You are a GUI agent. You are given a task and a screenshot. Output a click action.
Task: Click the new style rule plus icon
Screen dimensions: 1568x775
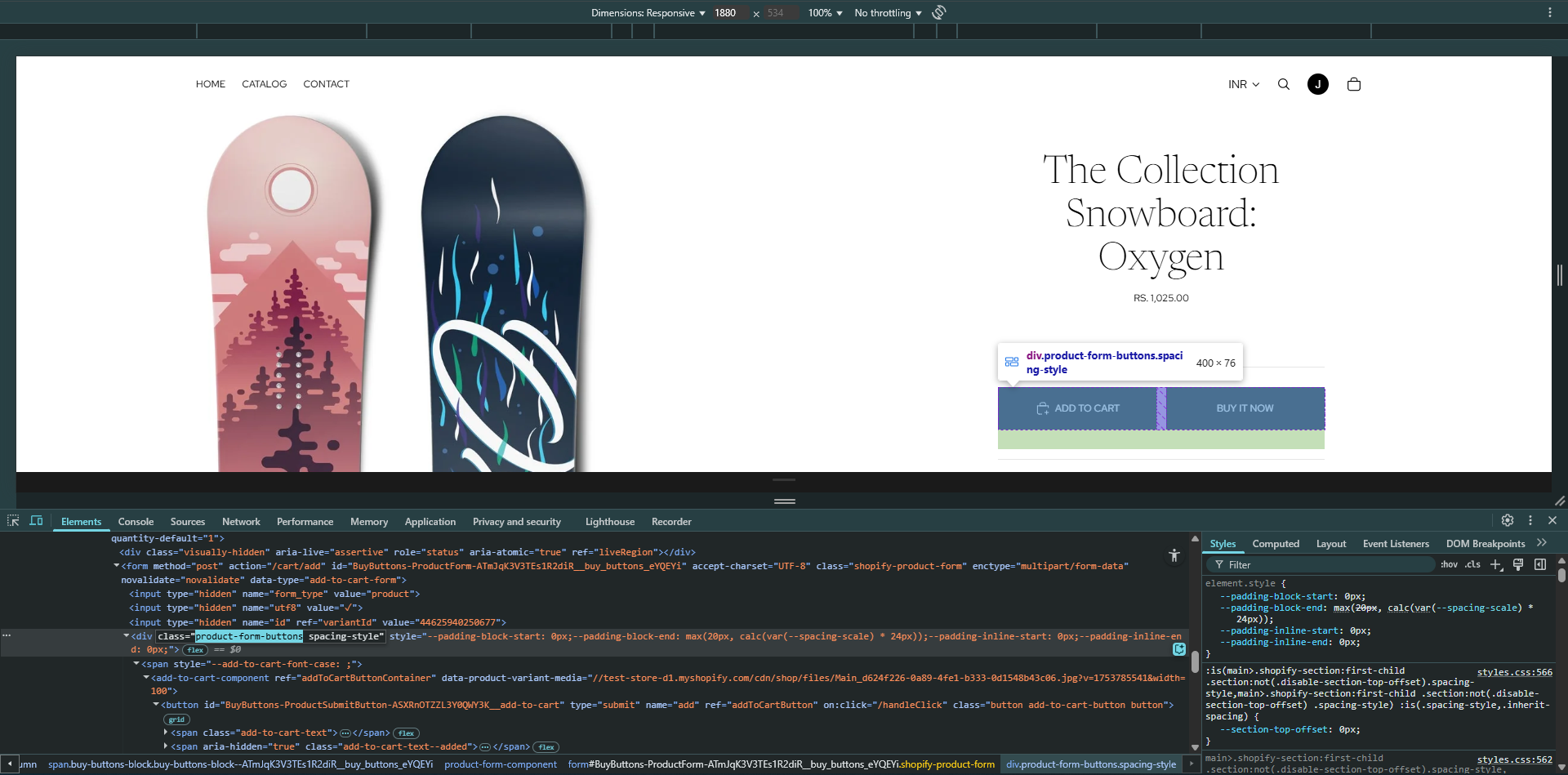click(1496, 564)
